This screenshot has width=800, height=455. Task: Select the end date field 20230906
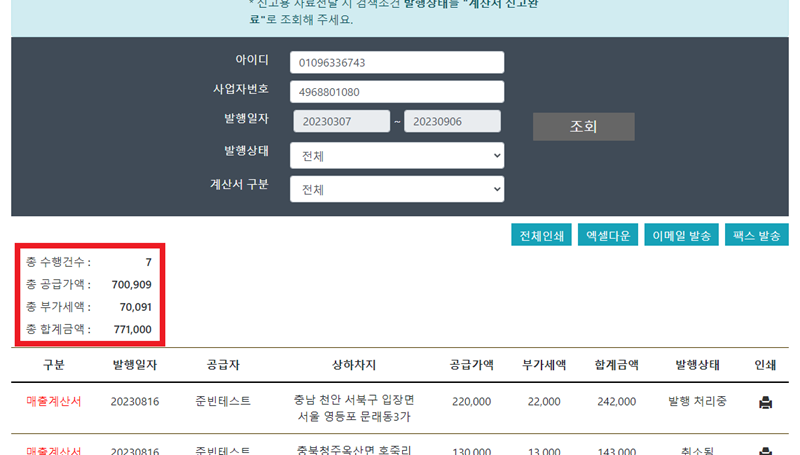pos(452,122)
